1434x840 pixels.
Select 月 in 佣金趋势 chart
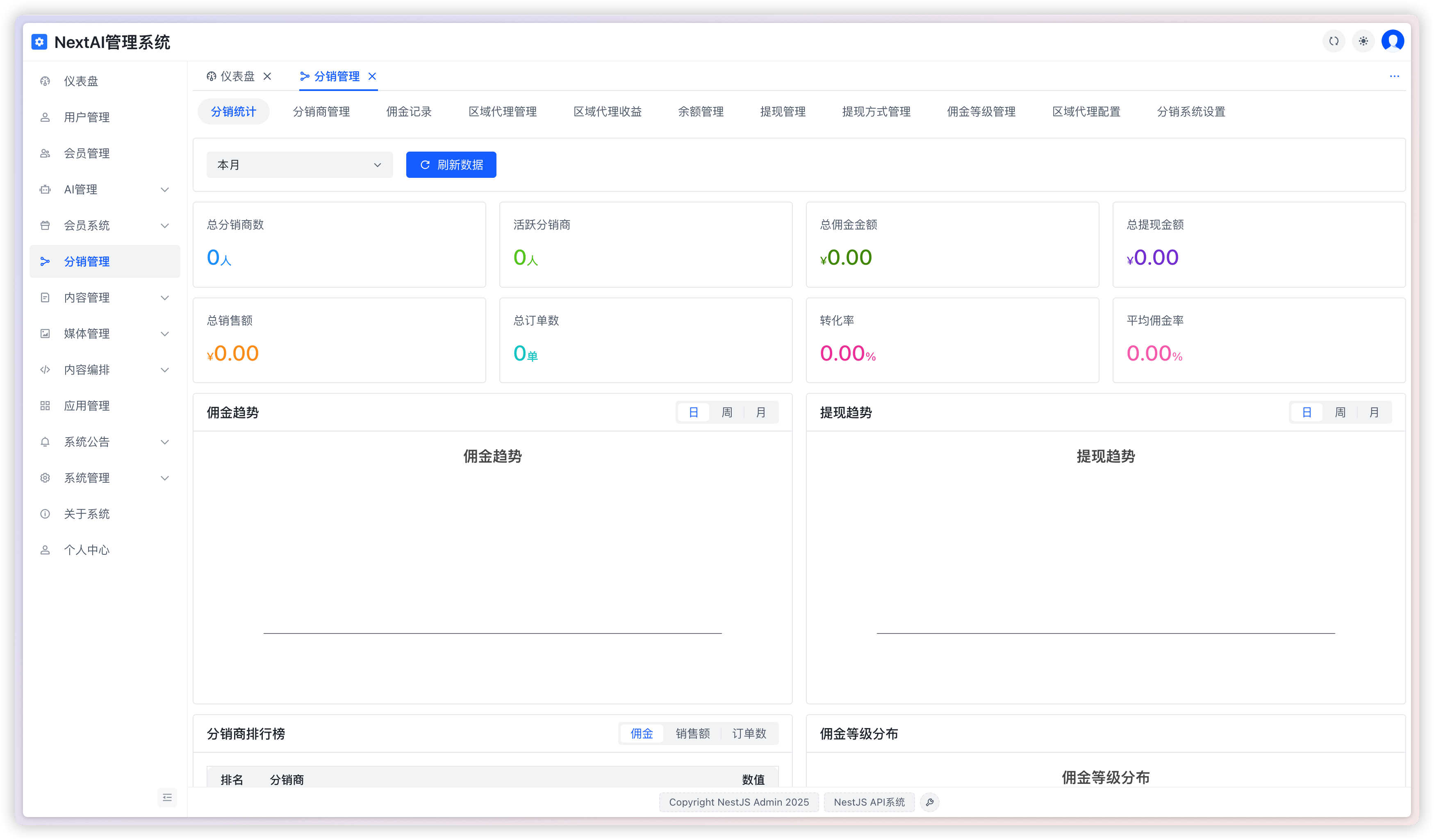760,412
